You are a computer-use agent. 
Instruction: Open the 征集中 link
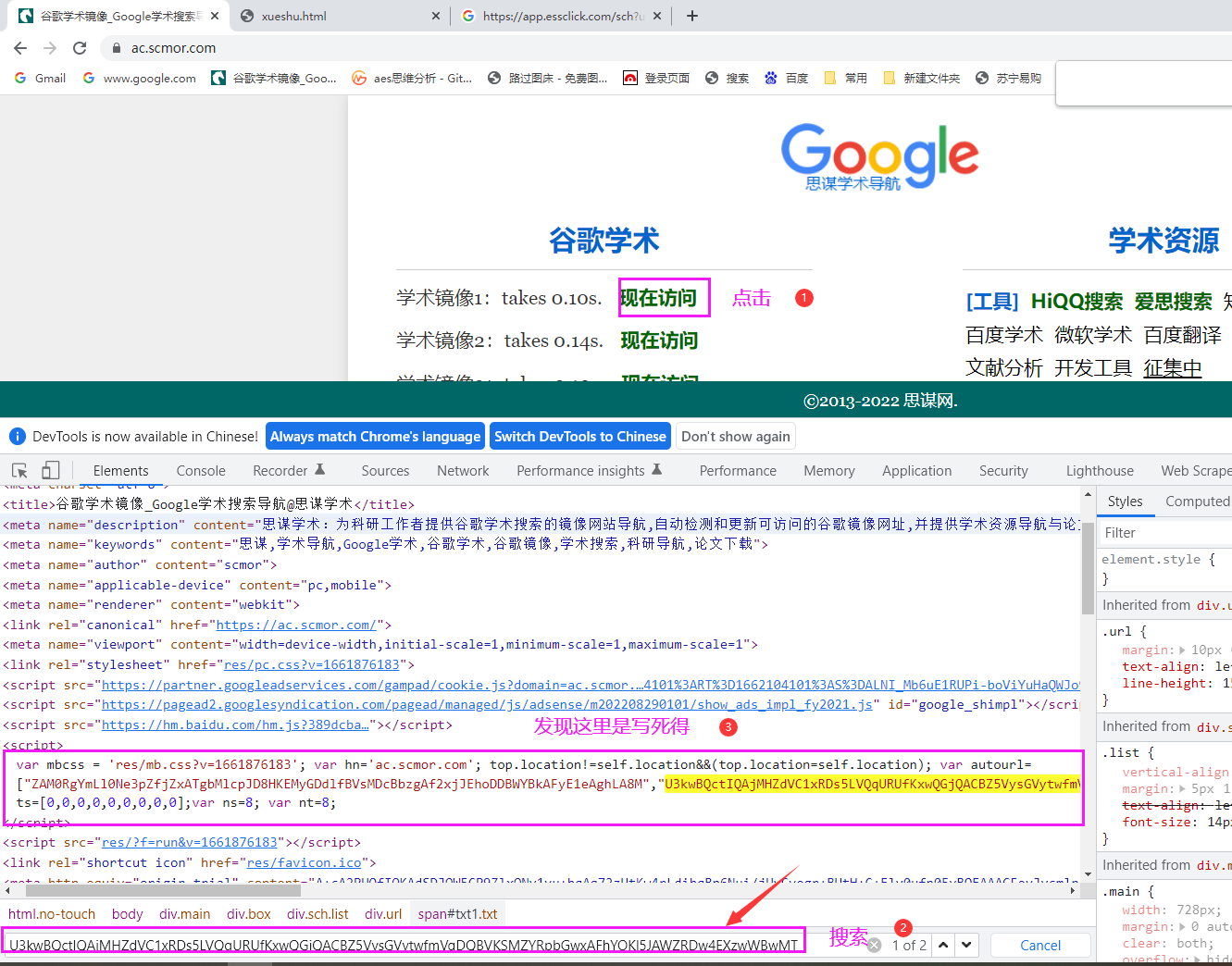[1173, 368]
